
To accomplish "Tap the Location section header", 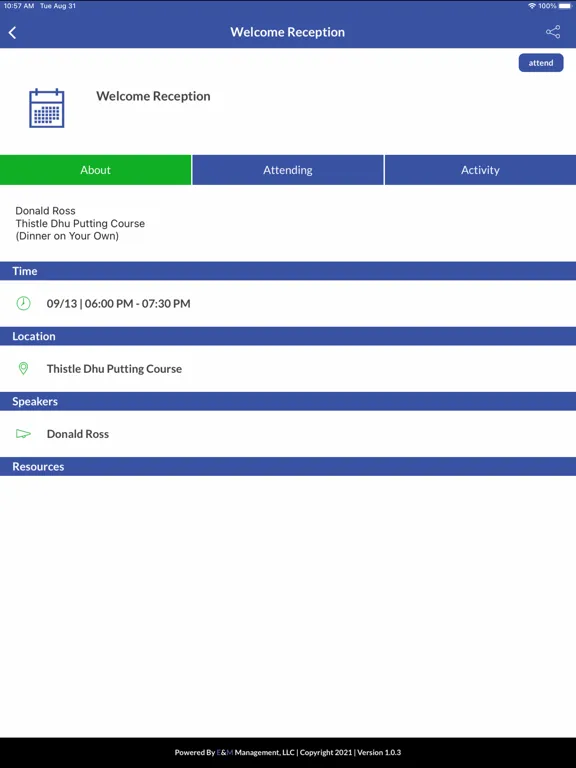I will click(x=288, y=336).
